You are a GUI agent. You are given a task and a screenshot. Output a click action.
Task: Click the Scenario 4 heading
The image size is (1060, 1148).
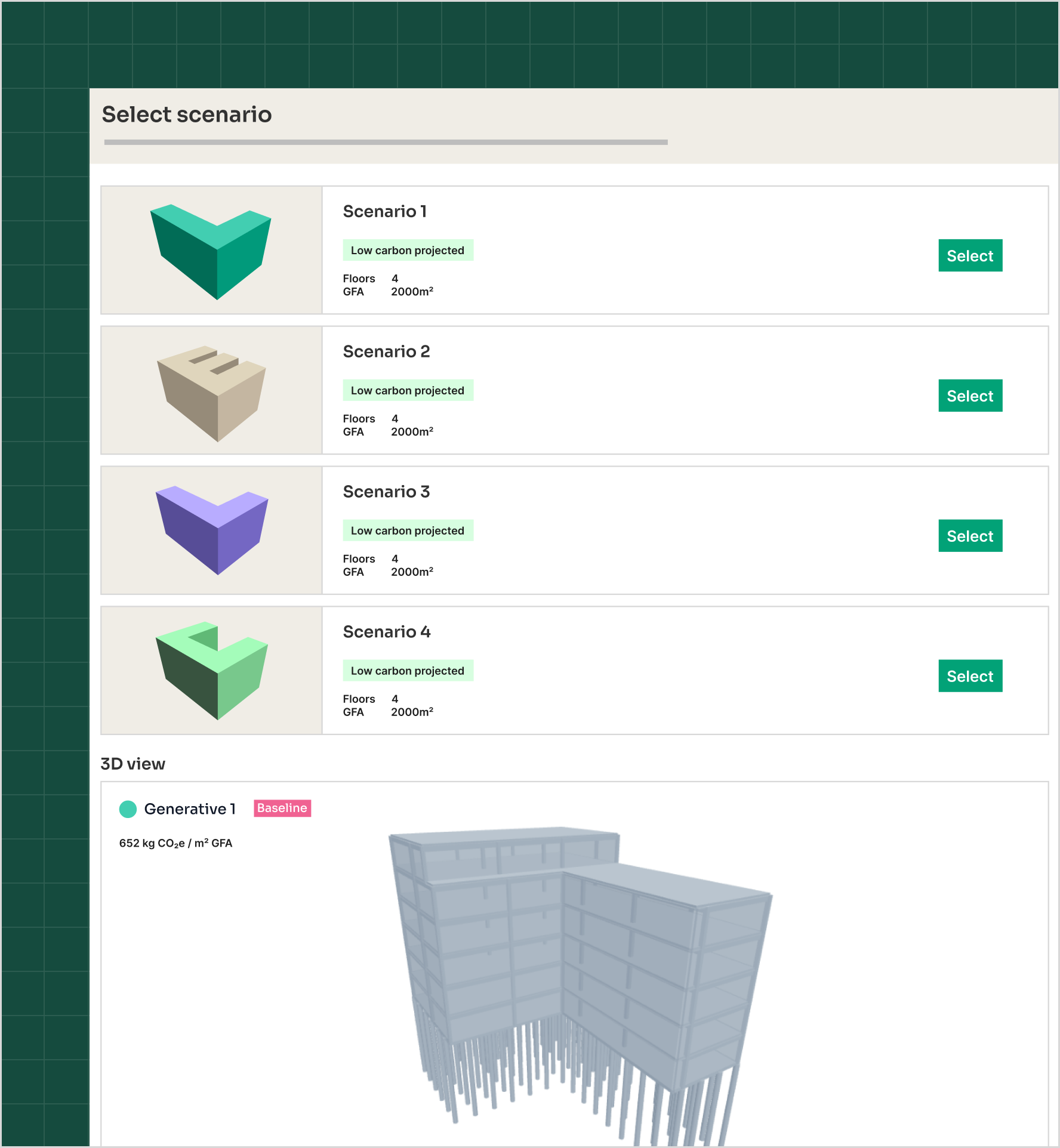[x=386, y=632]
